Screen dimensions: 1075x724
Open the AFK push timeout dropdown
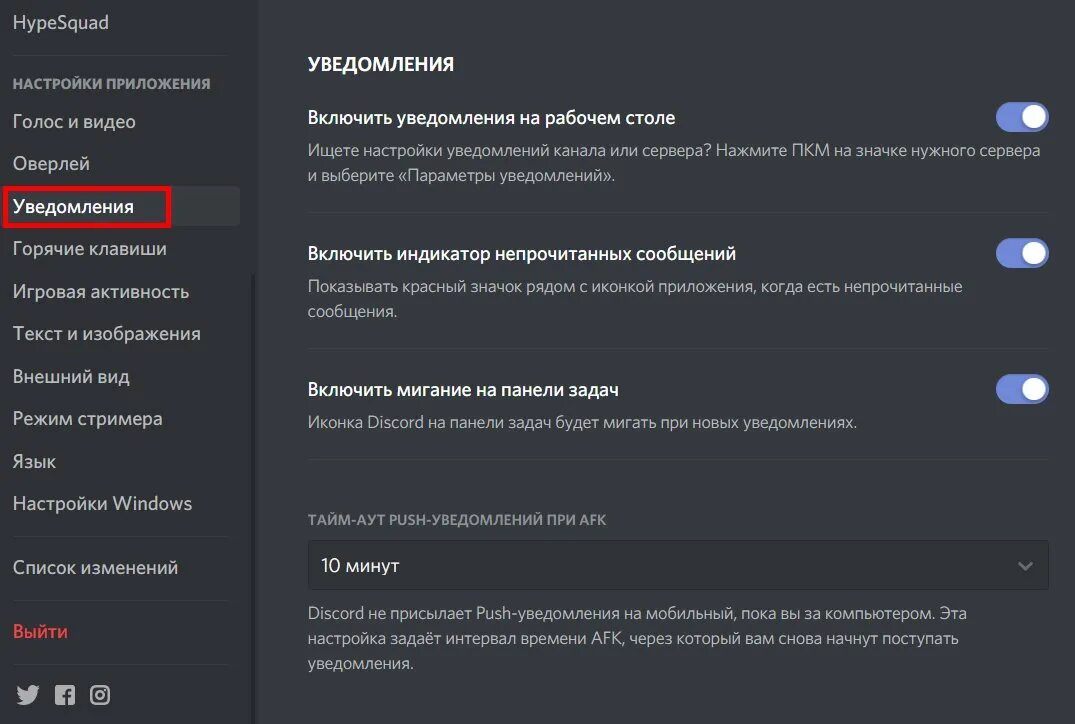(x=678, y=566)
